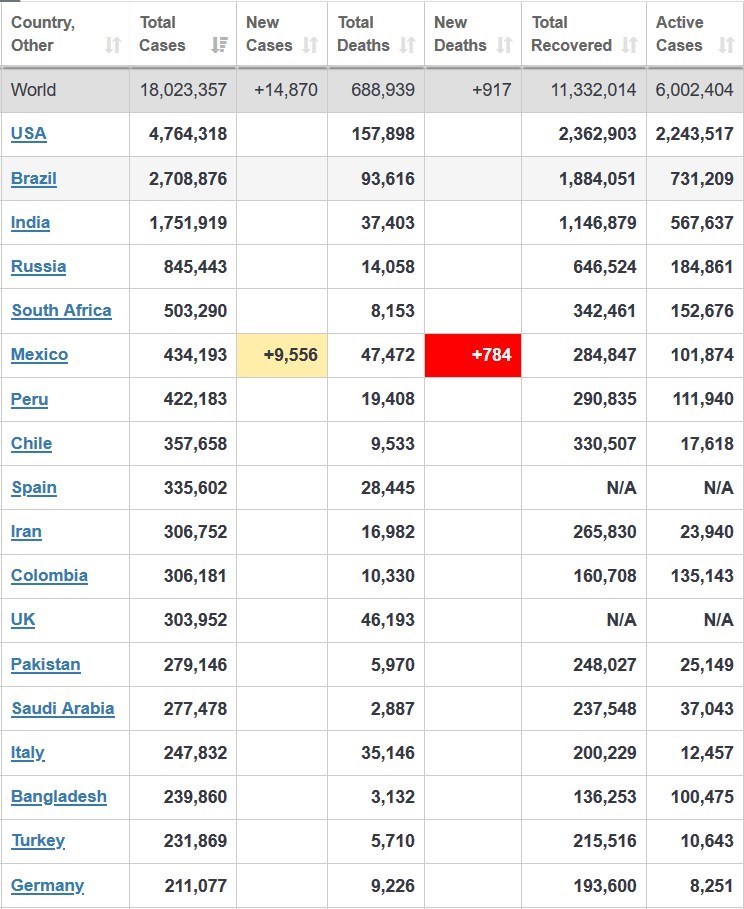Select the Mexico country link

(40, 355)
